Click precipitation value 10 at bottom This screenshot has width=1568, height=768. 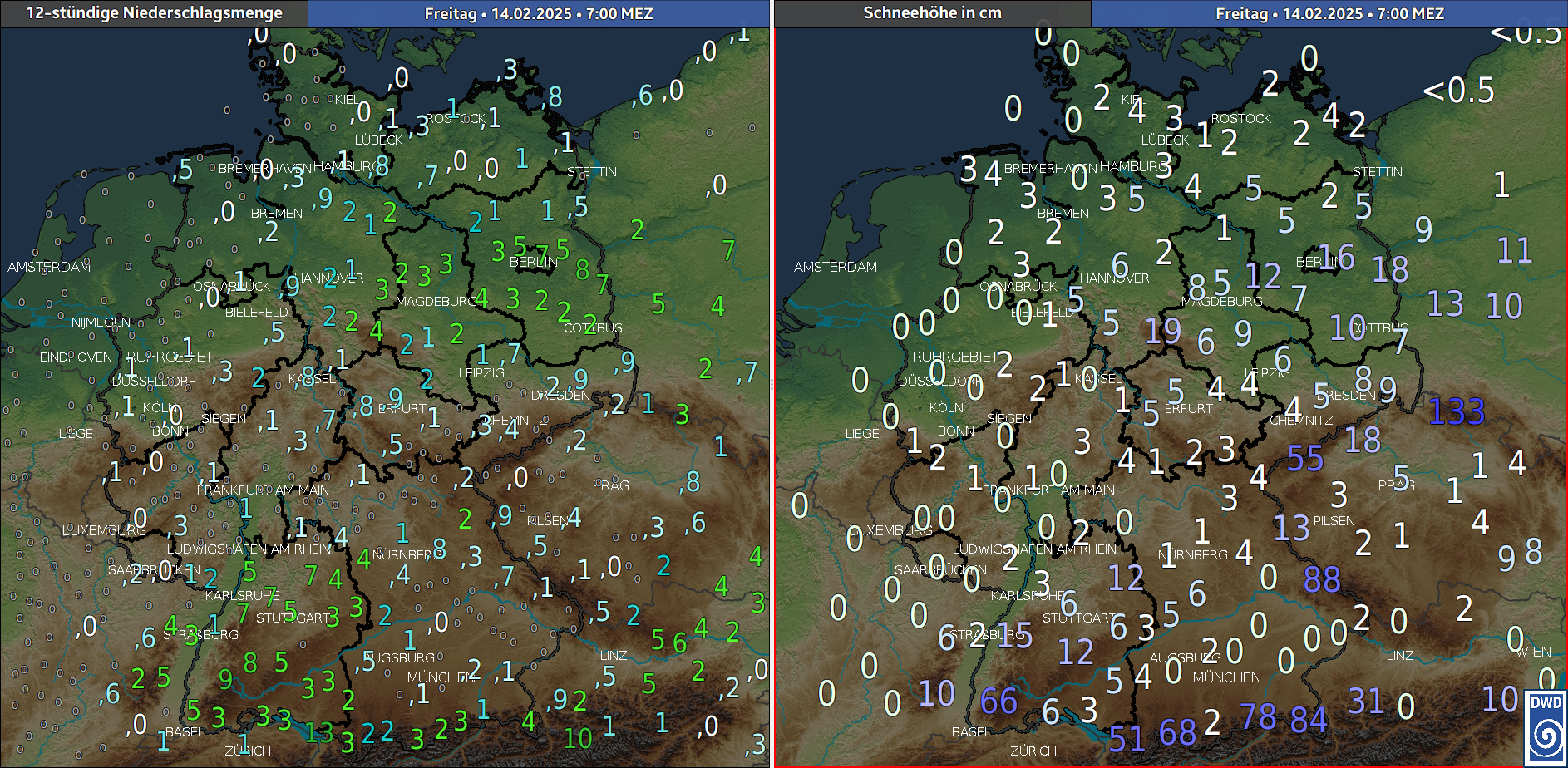coord(578,737)
